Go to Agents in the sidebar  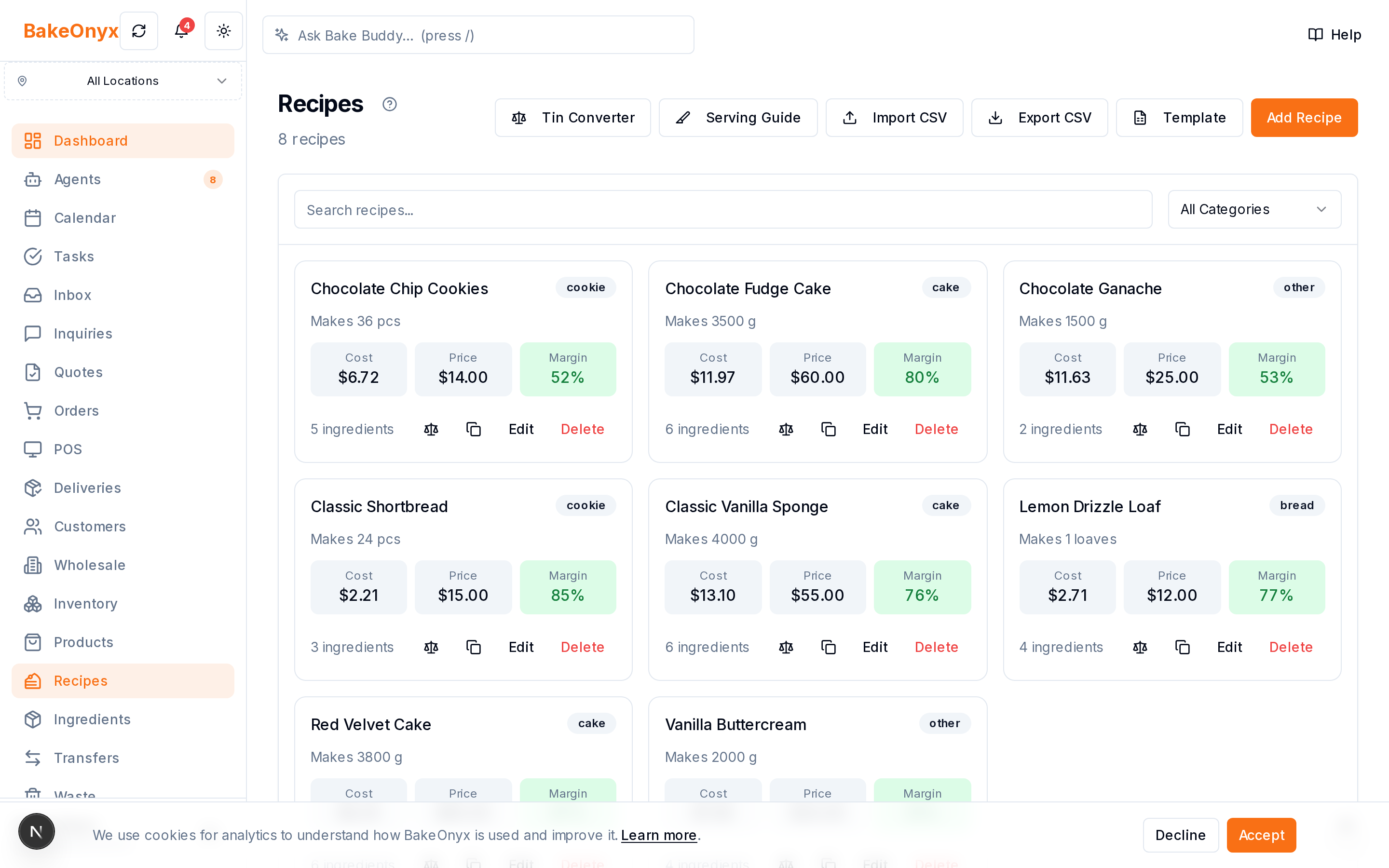tap(123, 179)
